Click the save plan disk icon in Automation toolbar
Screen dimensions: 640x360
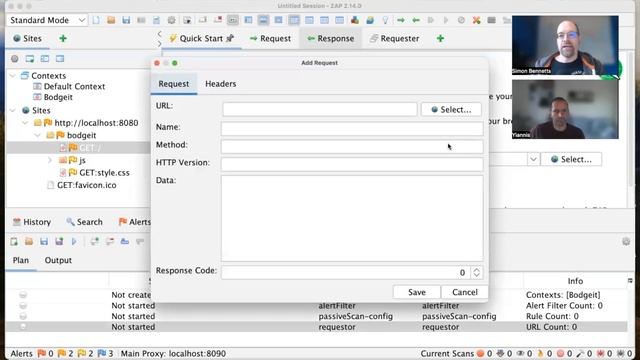pyautogui.click(x=44, y=242)
